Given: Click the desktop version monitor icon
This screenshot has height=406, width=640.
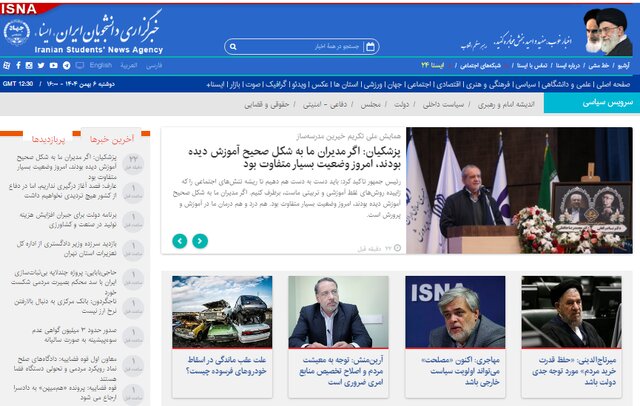Looking at the screenshot, I should (80, 65).
